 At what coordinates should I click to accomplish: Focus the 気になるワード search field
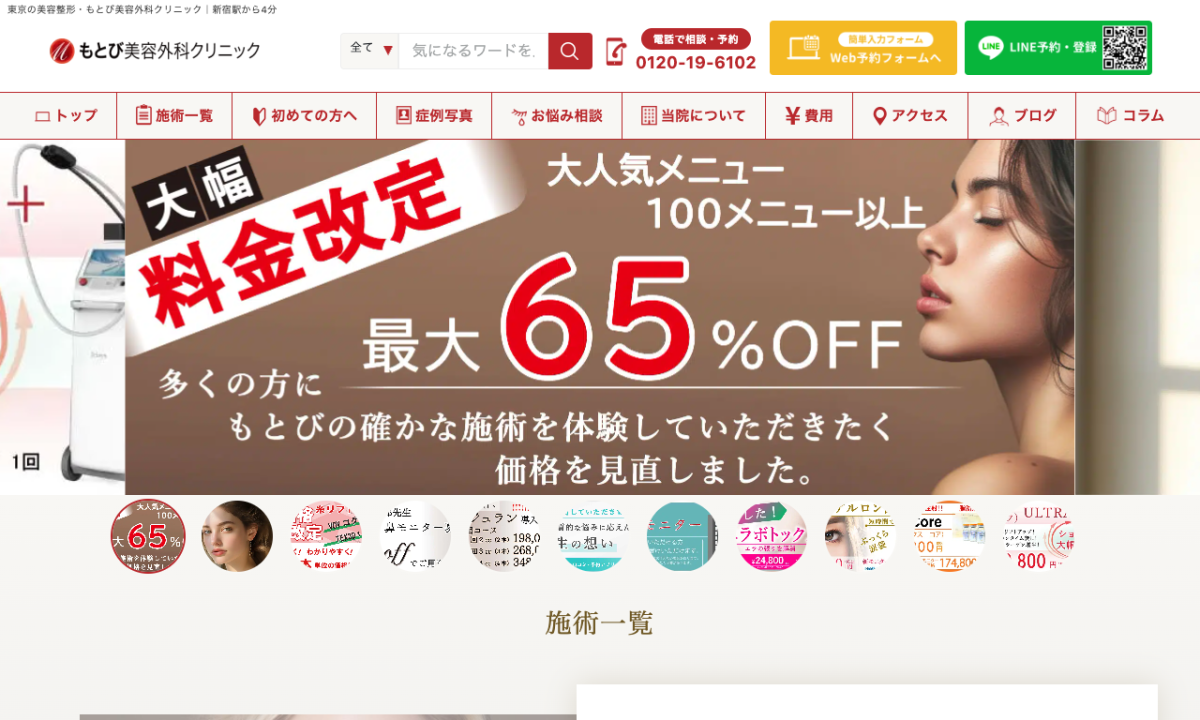tap(473, 51)
